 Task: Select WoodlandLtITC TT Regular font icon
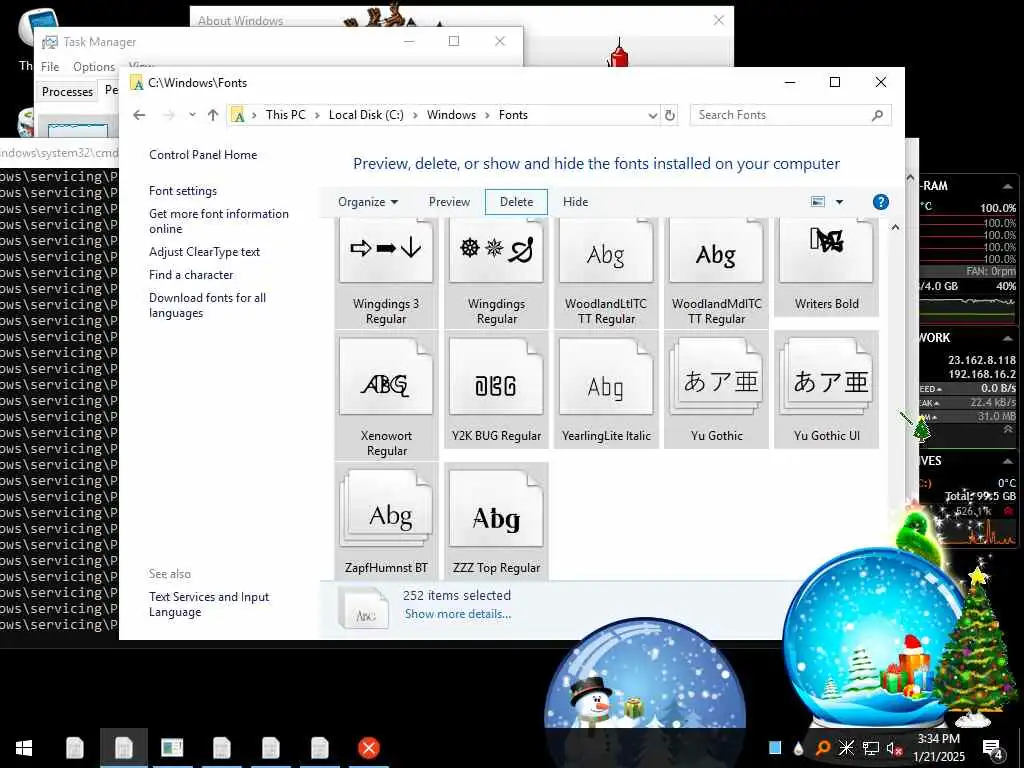tap(606, 273)
